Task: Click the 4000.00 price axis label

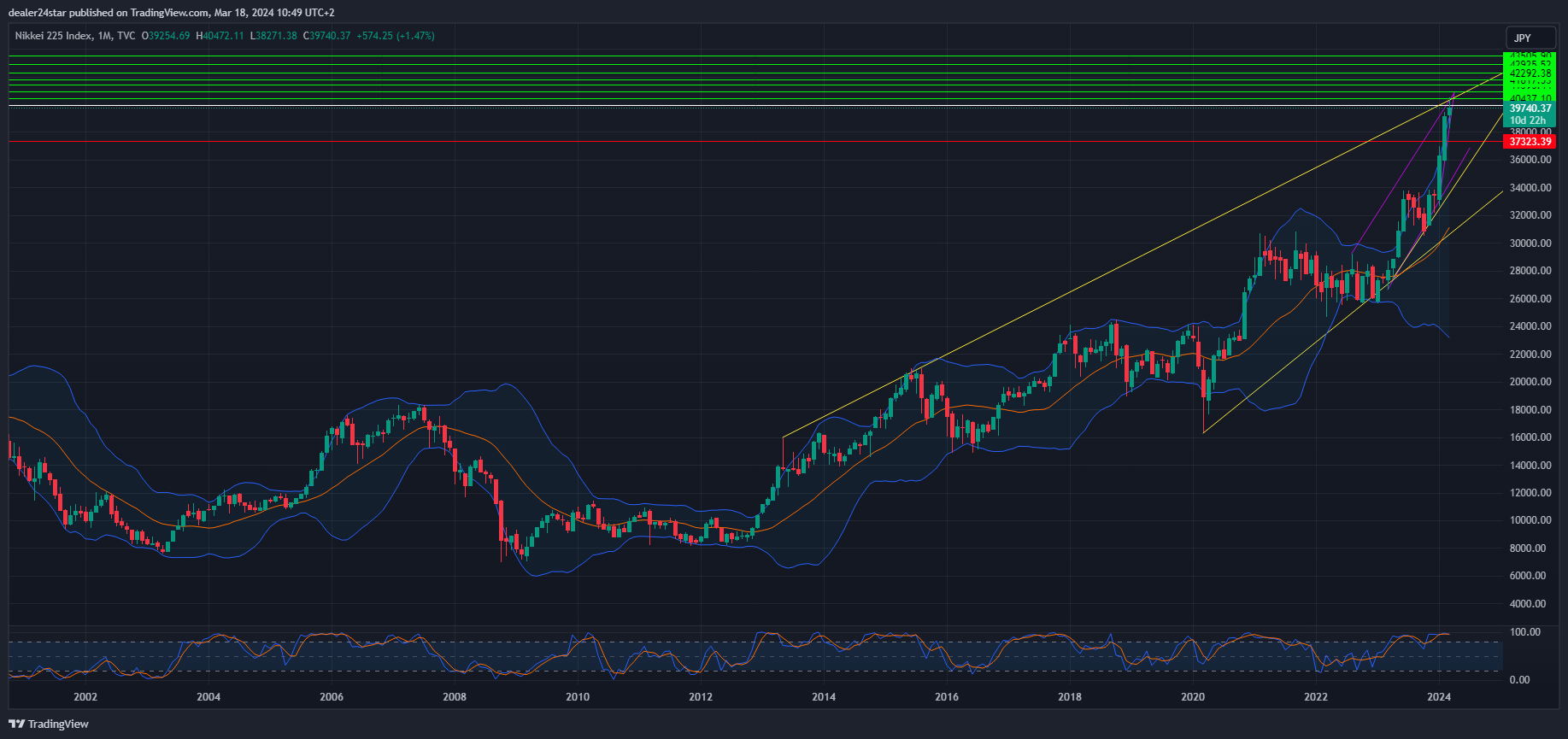Action: [x=1528, y=604]
